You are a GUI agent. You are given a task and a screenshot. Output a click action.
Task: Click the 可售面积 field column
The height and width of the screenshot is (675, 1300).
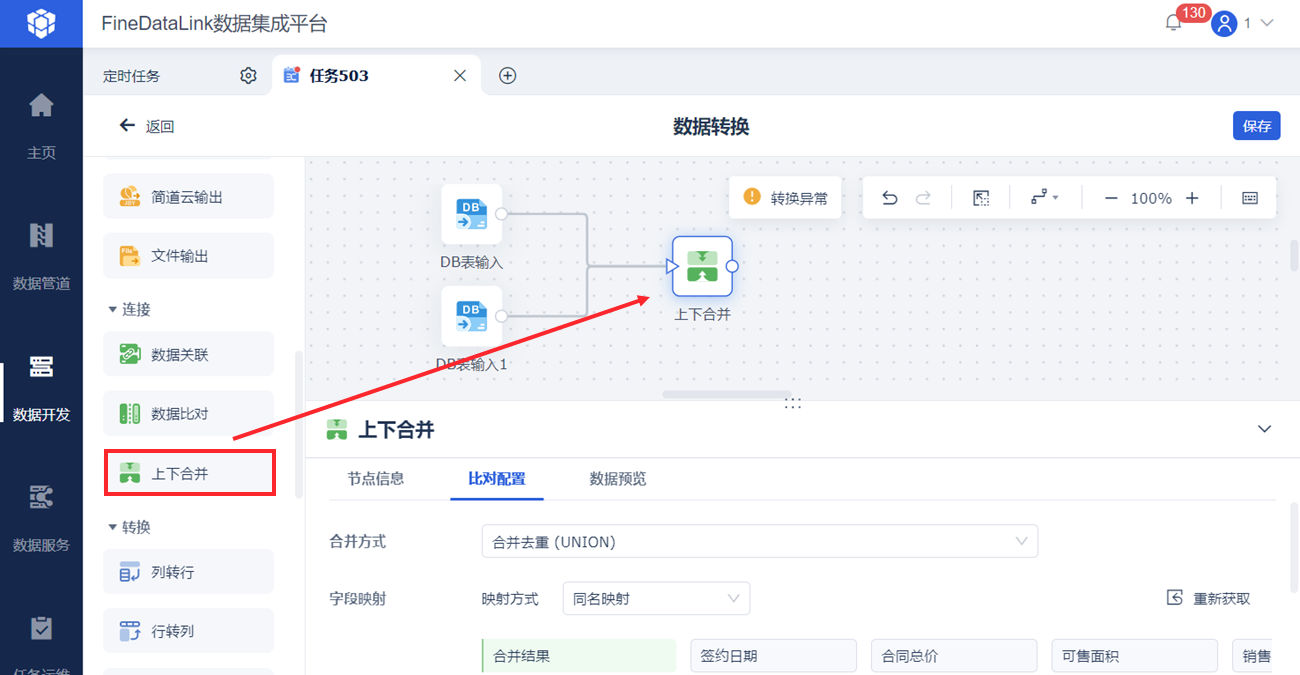click(1134, 656)
